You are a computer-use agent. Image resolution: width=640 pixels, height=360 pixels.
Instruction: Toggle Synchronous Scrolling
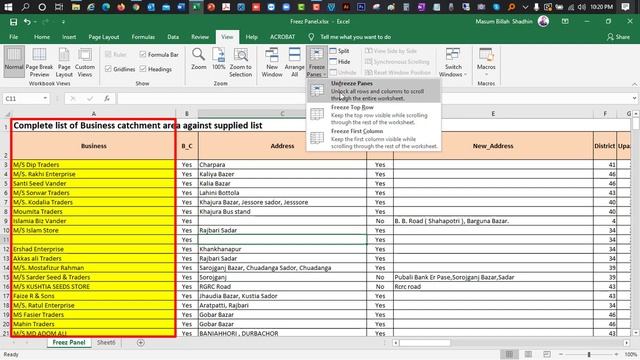pos(397,62)
